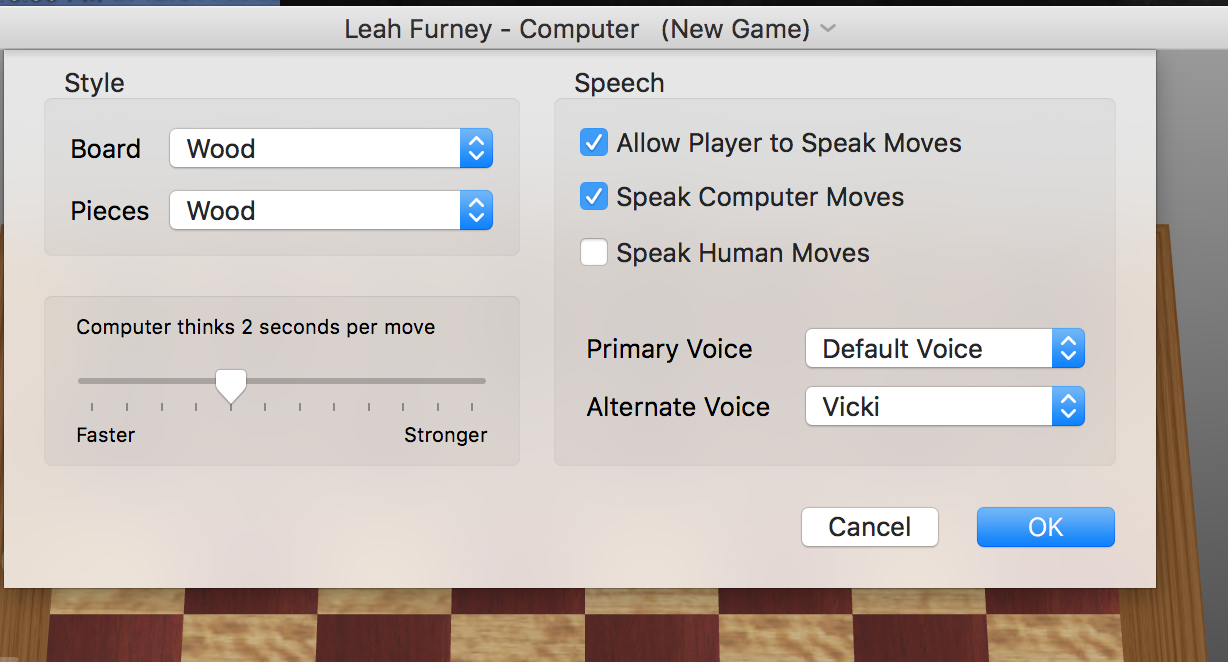The image size is (1228, 662).
Task: Click the blue arrows on Board popup
Action: coord(477,149)
